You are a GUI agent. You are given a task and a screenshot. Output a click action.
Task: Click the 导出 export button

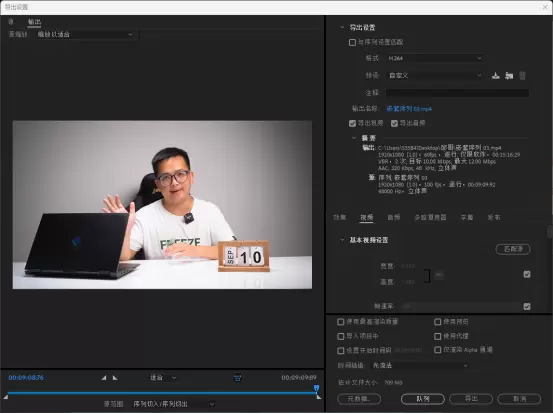pyautogui.click(x=471, y=399)
